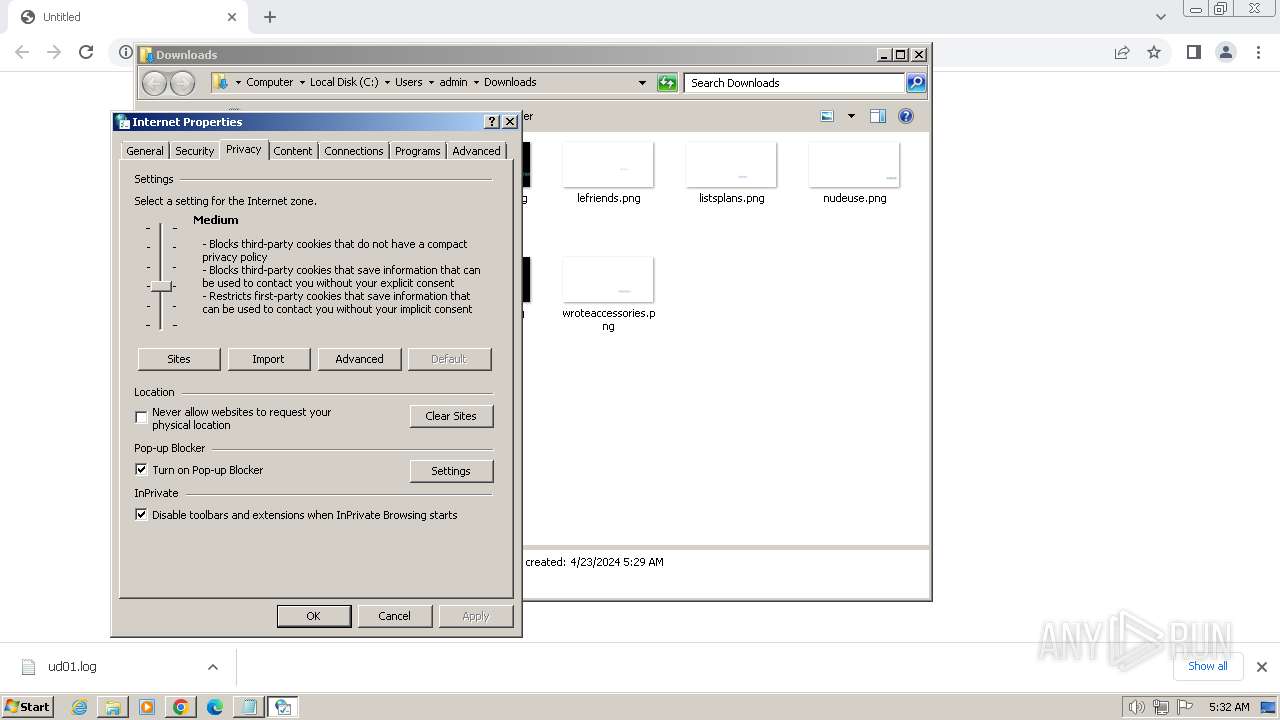Click the Explorer back arrow button
Viewport: 1280px width, 720px height.
(x=154, y=83)
